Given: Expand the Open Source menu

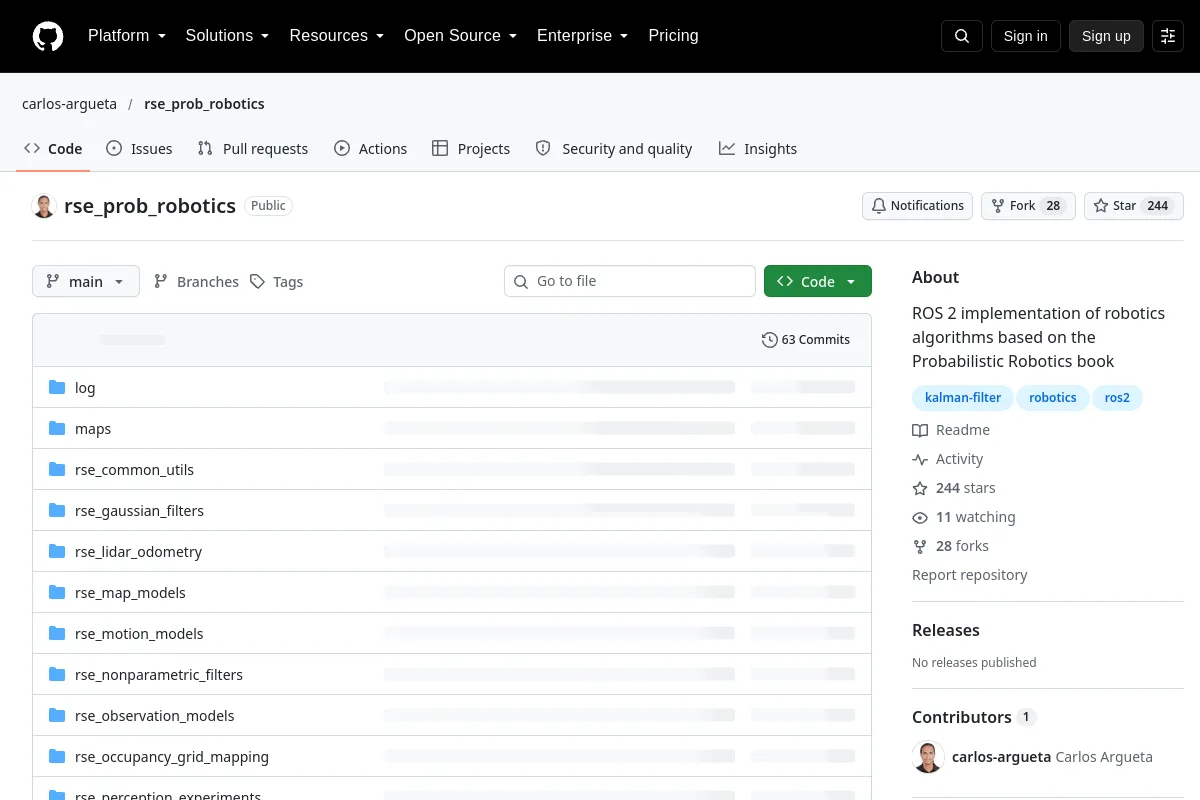Looking at the screenshot, I should (460, 36).
